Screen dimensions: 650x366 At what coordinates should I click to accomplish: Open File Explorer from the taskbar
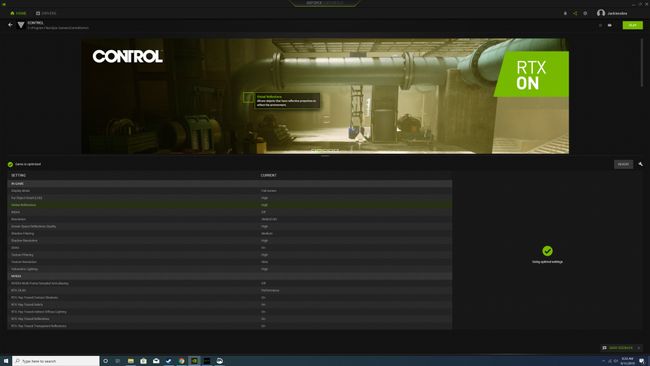[131, 361]
